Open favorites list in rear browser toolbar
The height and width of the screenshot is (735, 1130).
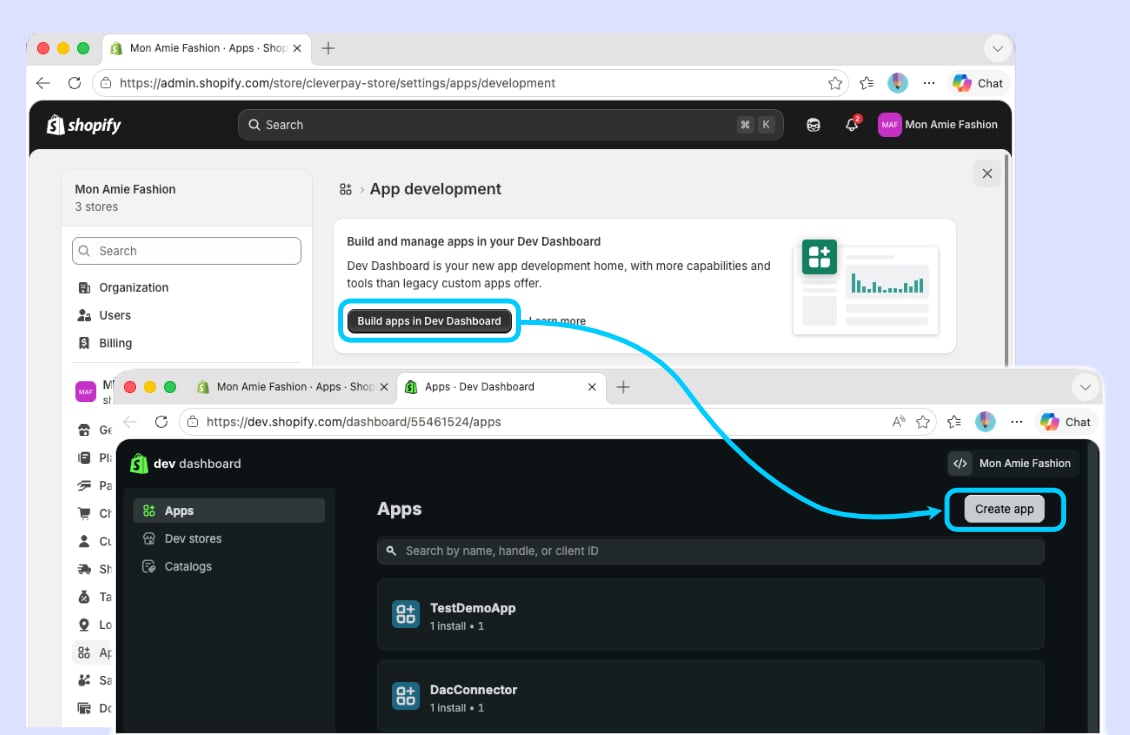(x=867, y=83)
